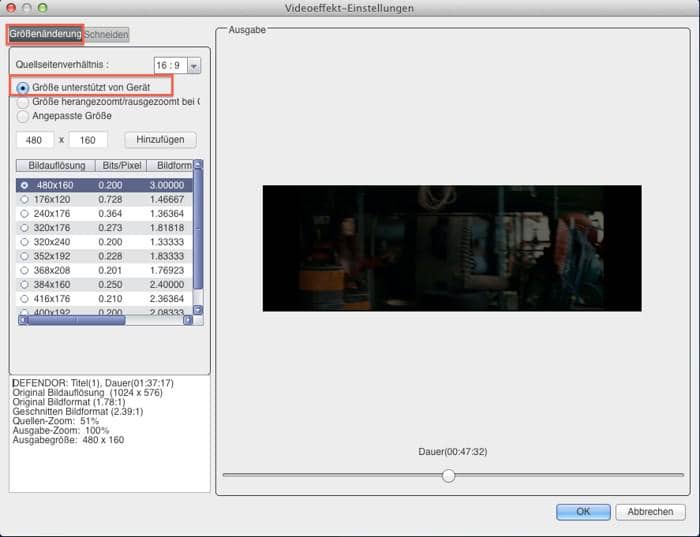Click the 0.728 bits/pixel cell
Screen dimensions: 700x537
coord(110,200)
